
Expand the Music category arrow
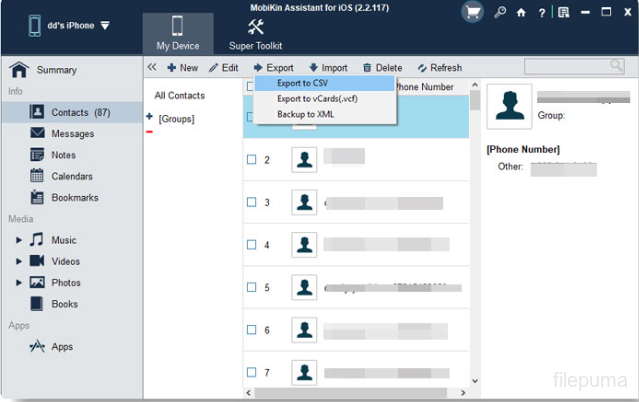[18, 240]
